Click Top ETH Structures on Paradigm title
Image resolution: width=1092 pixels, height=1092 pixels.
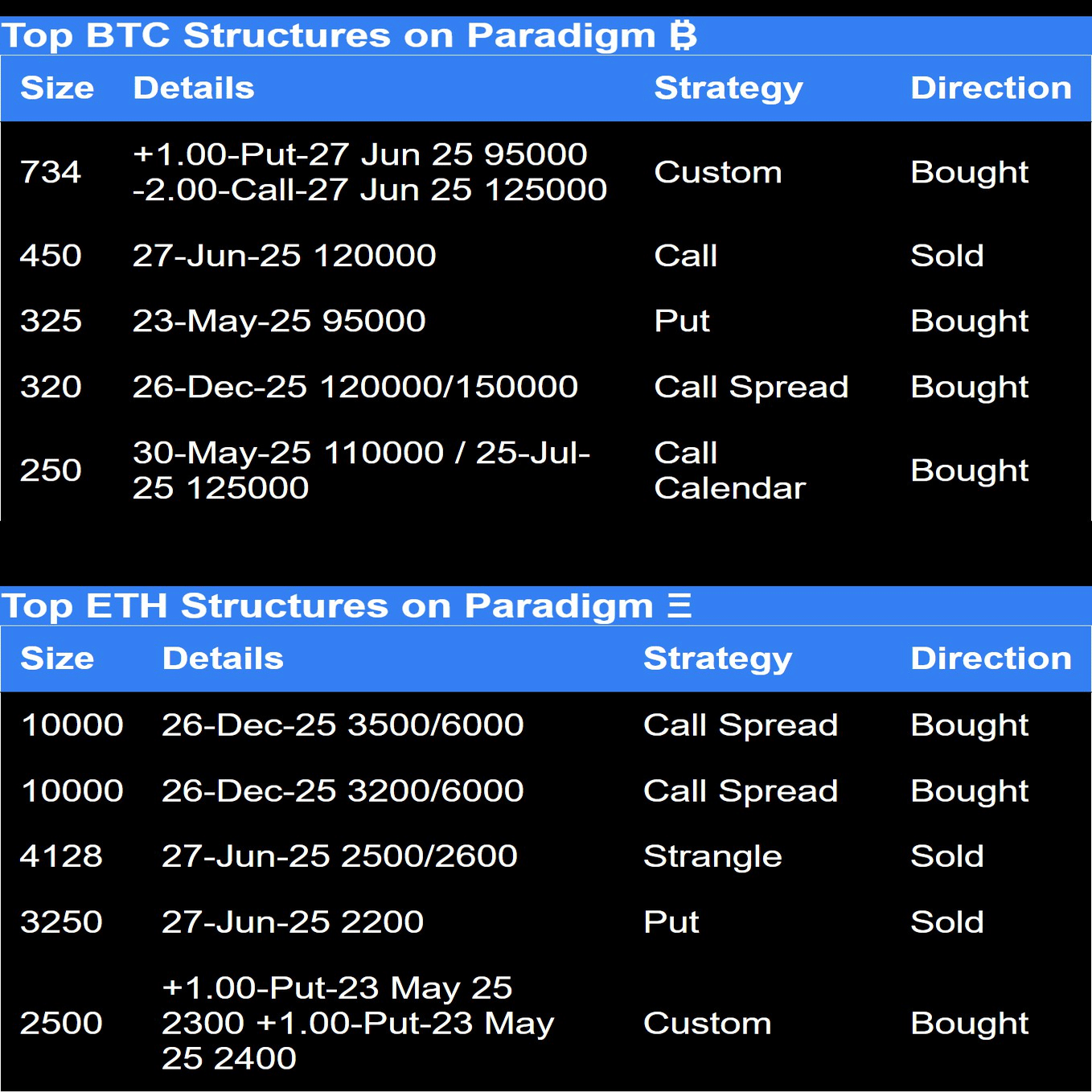click(x=327, y=606)
